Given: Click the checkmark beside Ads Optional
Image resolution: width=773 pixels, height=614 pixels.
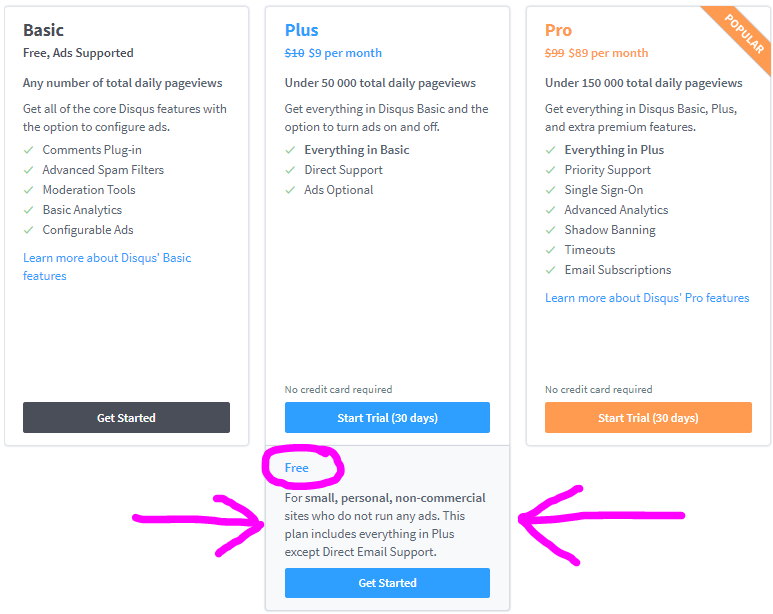Looking at the screenshot, I should coord(291,190).
